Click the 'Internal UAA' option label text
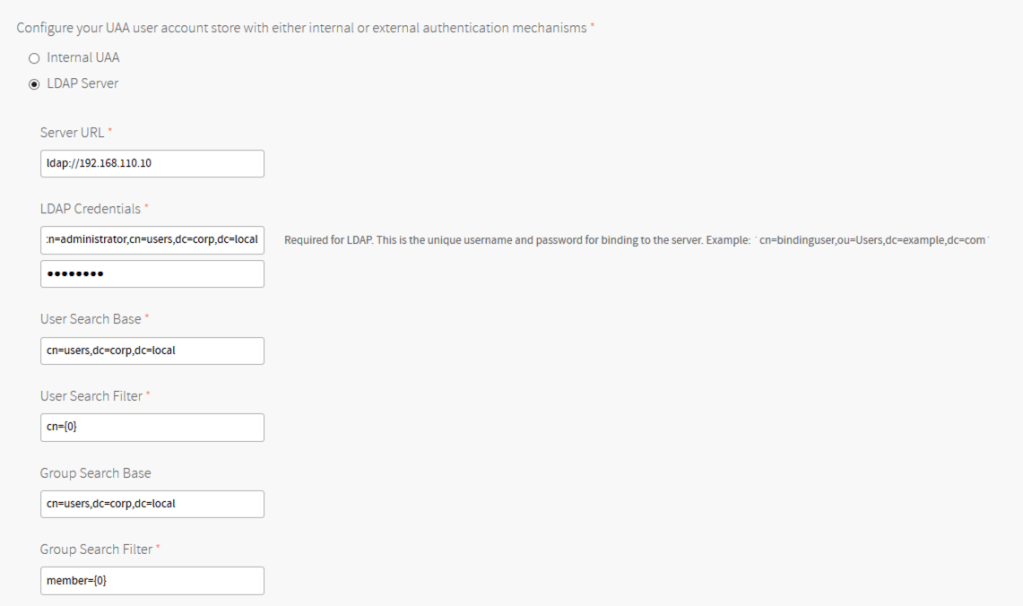The image size is (1023, 606). (x=84, y=57)
